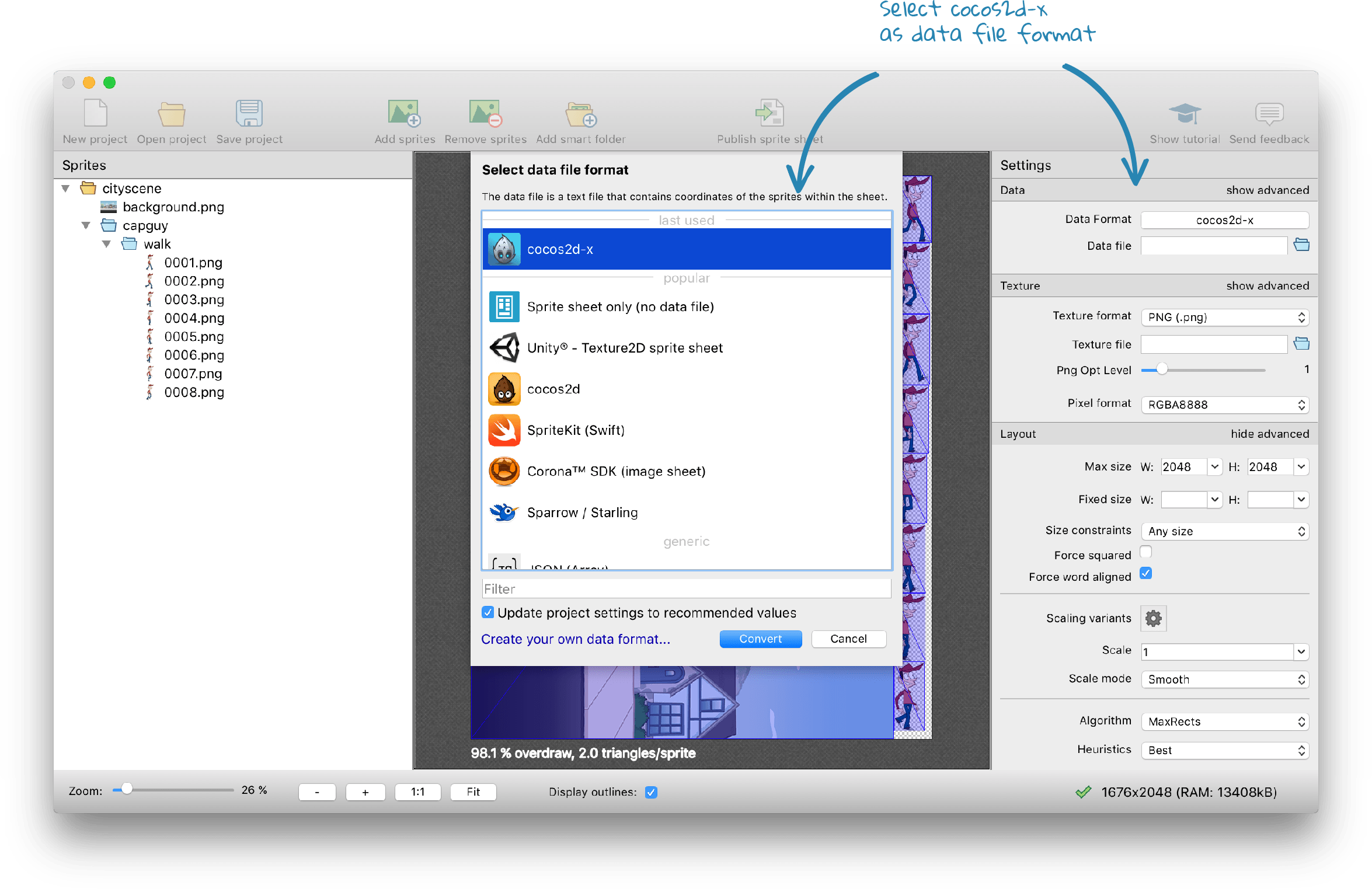Open the Size constraints dropdown
The width and height of the screenshot is (1372, 889).
pos(1225,531)
